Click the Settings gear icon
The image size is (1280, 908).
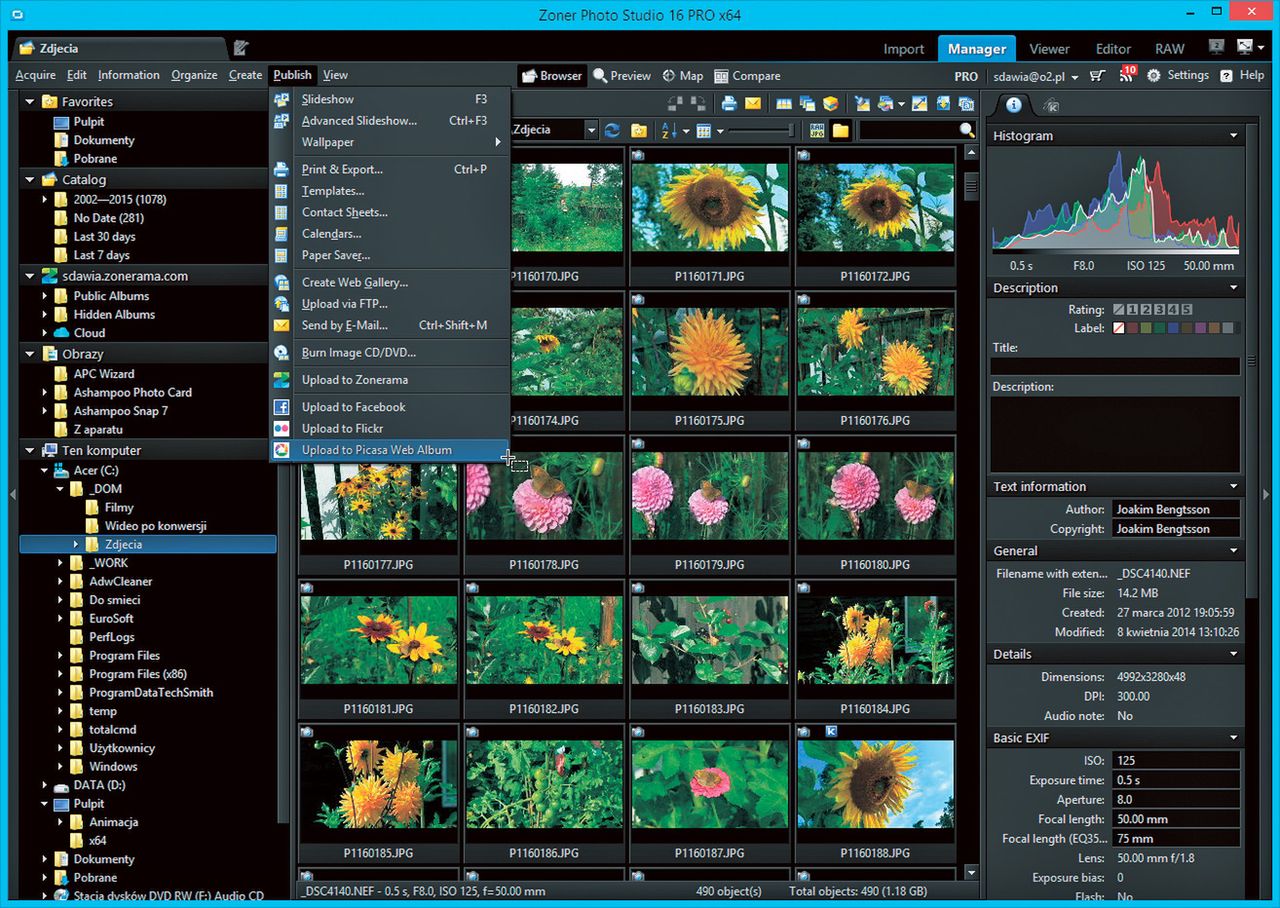1153,75
